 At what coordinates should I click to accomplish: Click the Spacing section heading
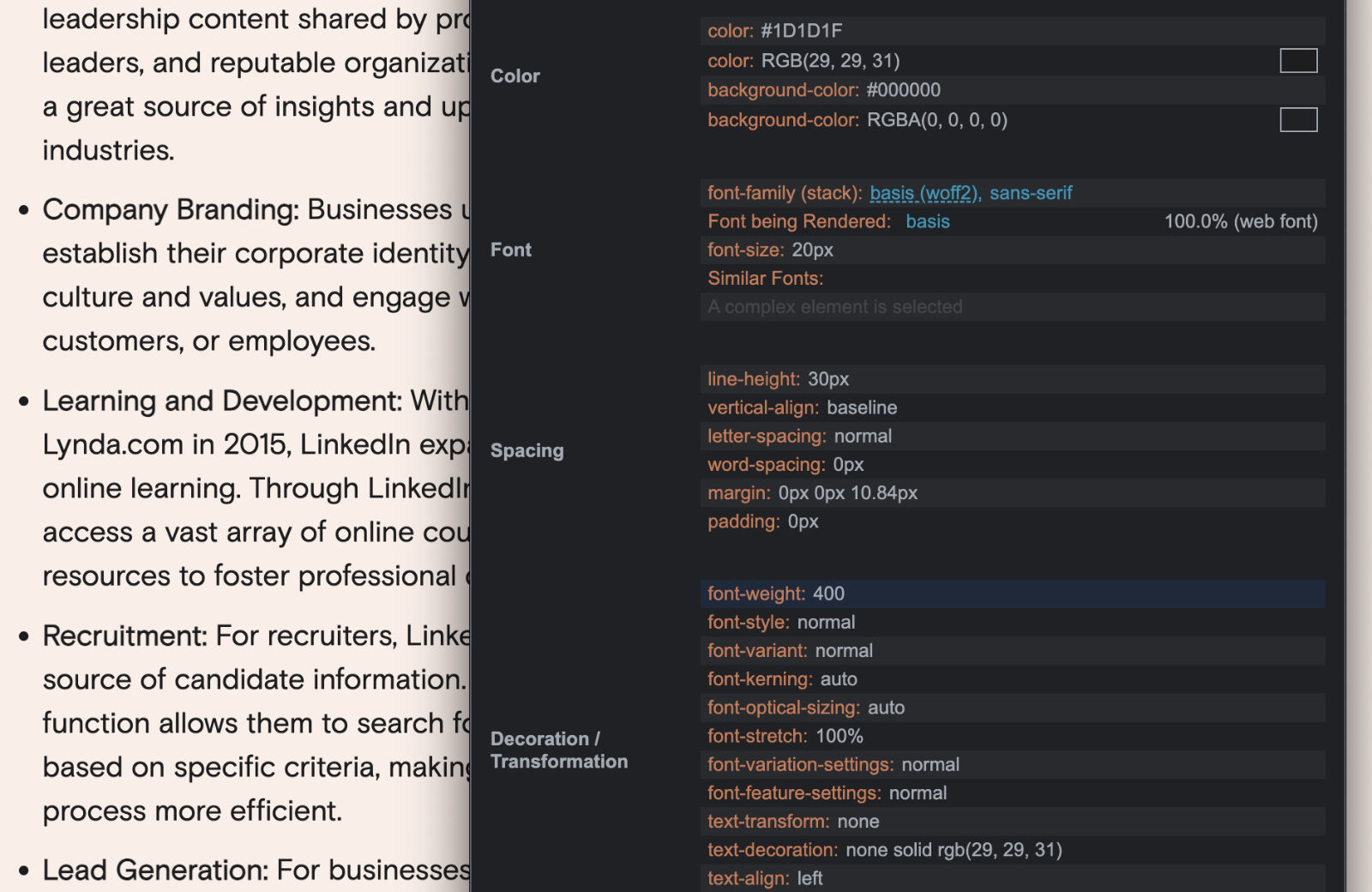pos(527,450)
